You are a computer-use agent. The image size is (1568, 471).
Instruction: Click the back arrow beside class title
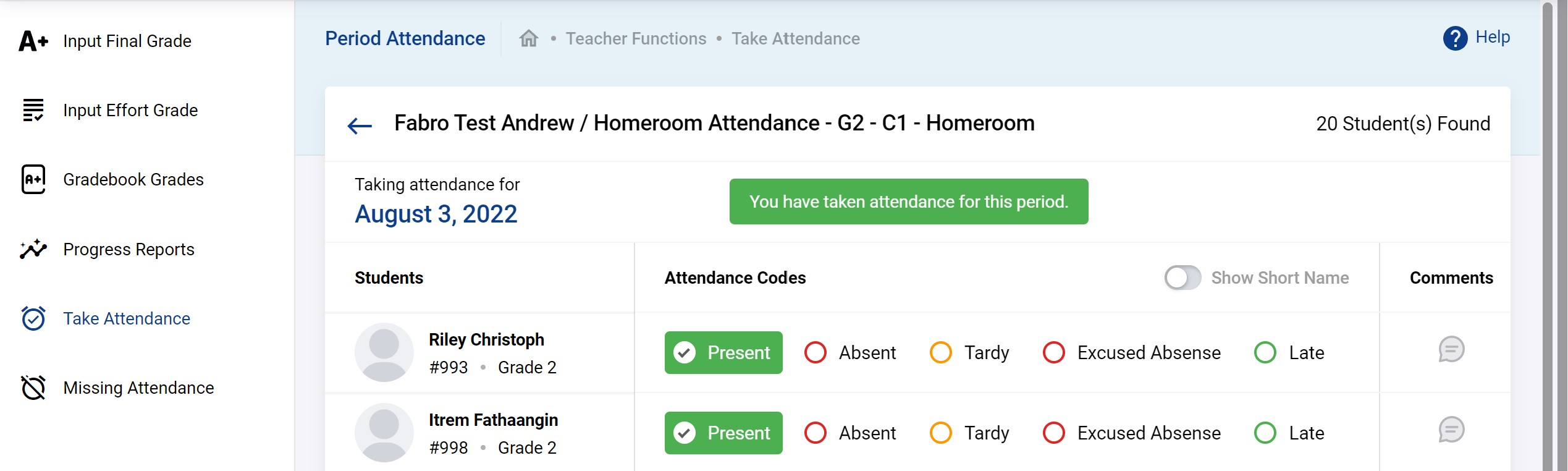(x=360, y=125)
